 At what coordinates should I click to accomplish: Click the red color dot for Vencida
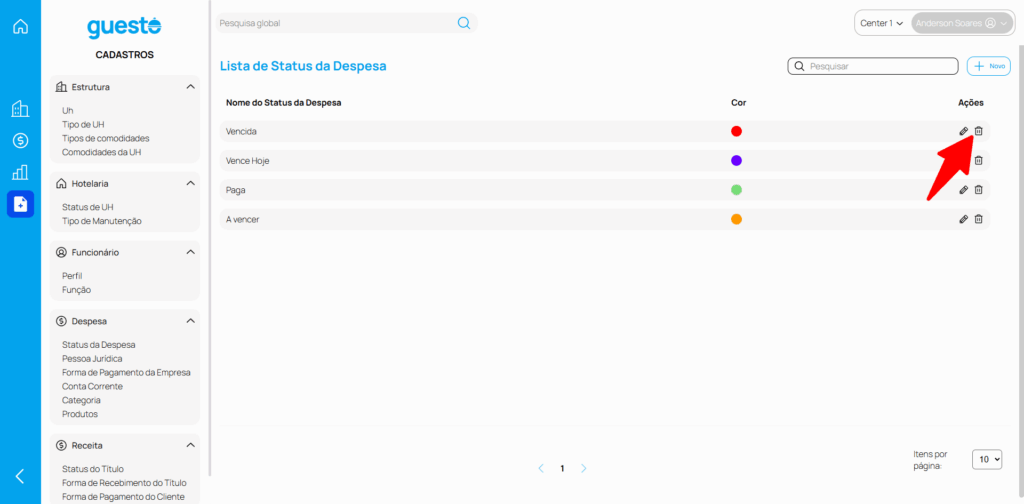736,131
